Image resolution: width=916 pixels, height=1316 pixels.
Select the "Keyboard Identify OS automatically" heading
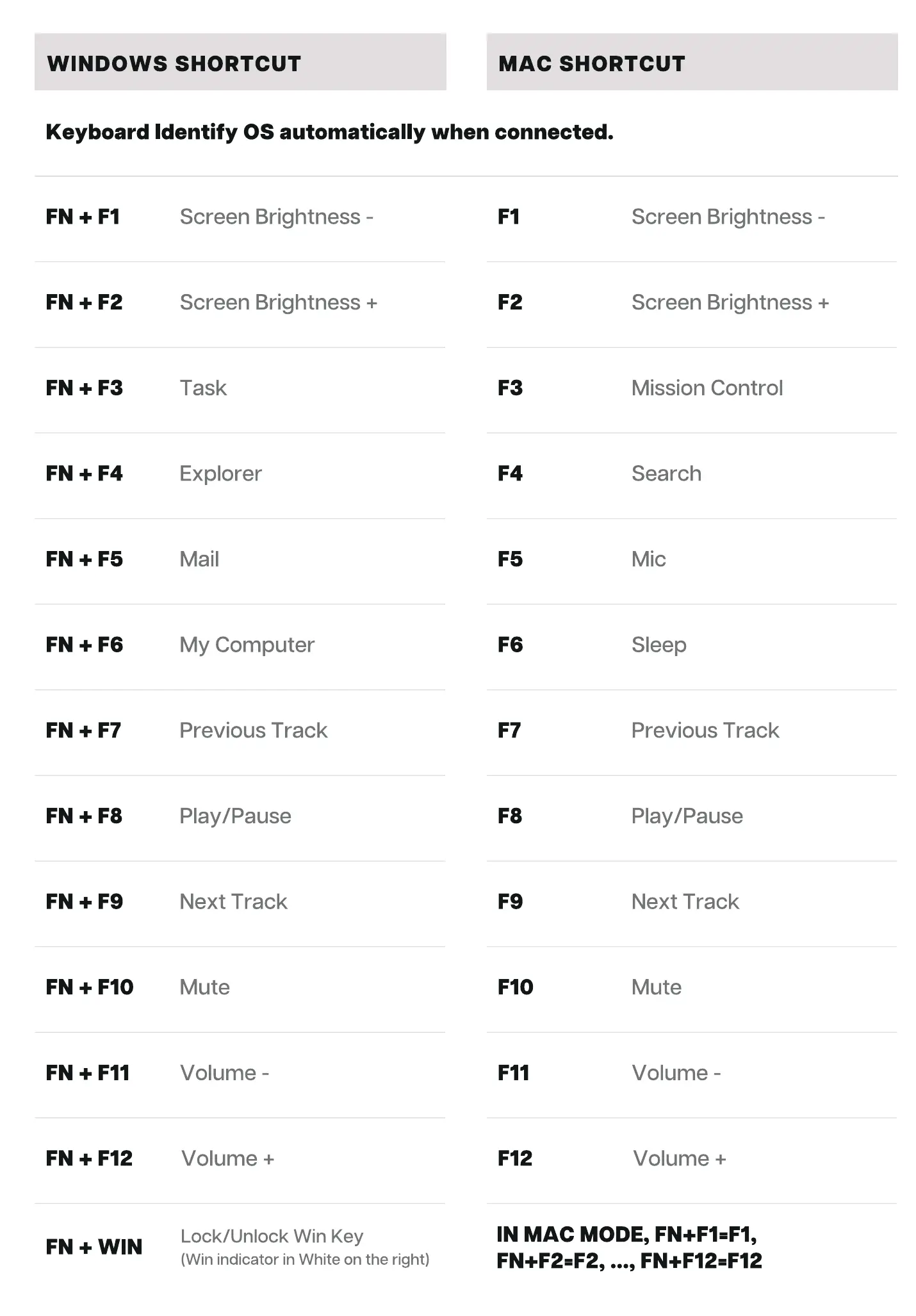pyautogui.click(x=329, y=132)
